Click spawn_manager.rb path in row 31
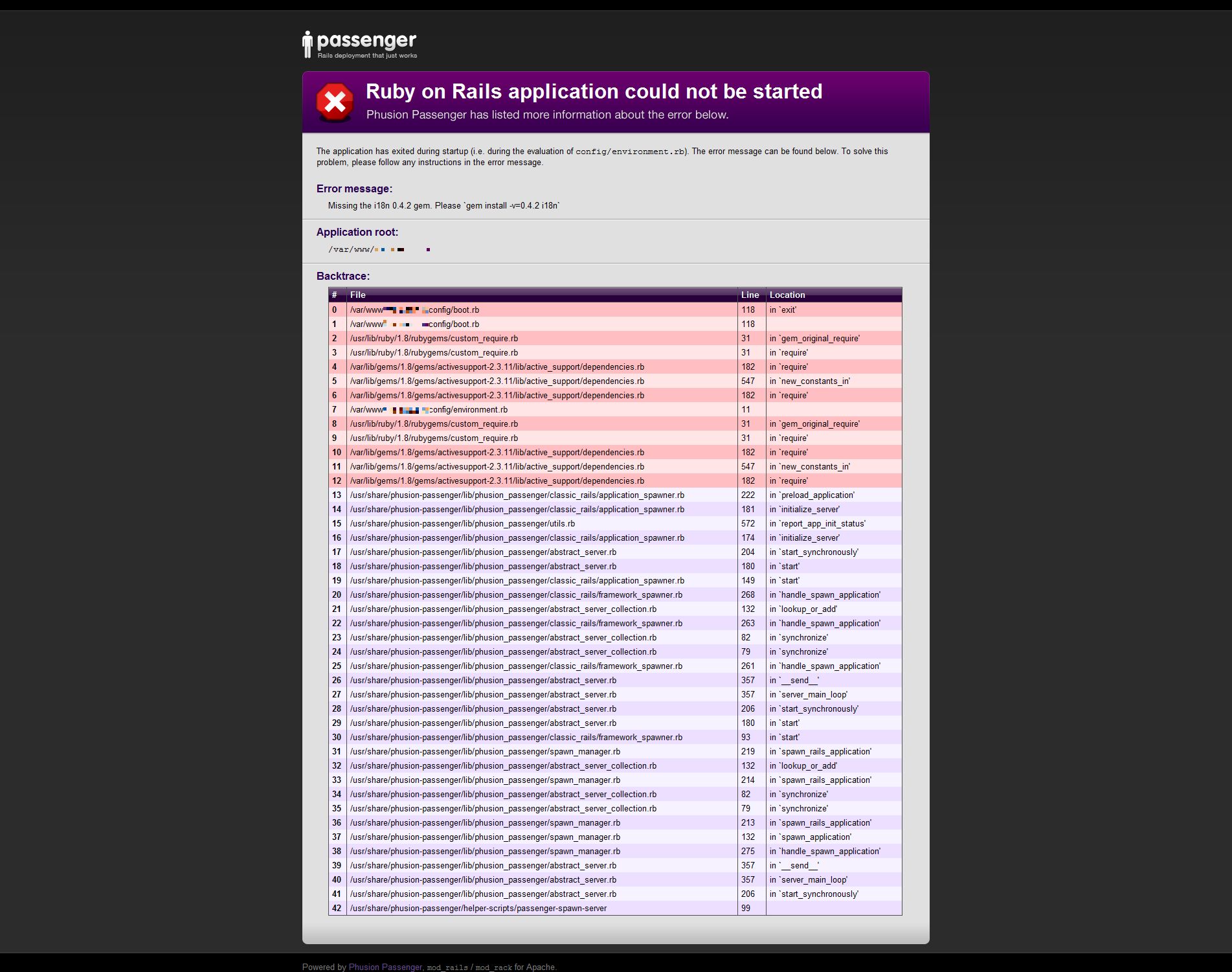 tap(485, 751)
